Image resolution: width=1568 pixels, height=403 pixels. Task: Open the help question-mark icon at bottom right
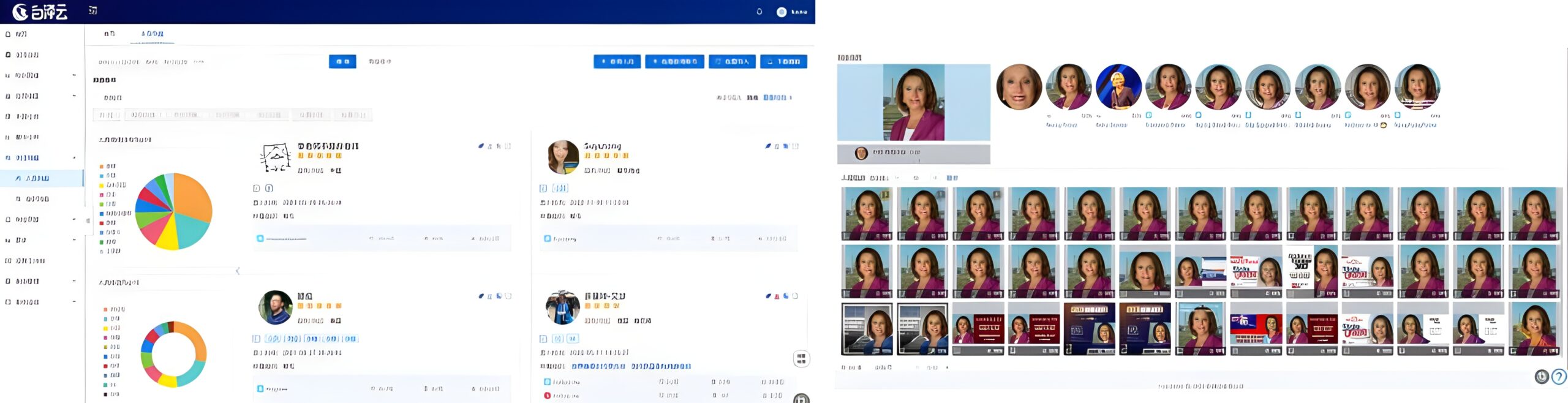[x=1559, y=377]
